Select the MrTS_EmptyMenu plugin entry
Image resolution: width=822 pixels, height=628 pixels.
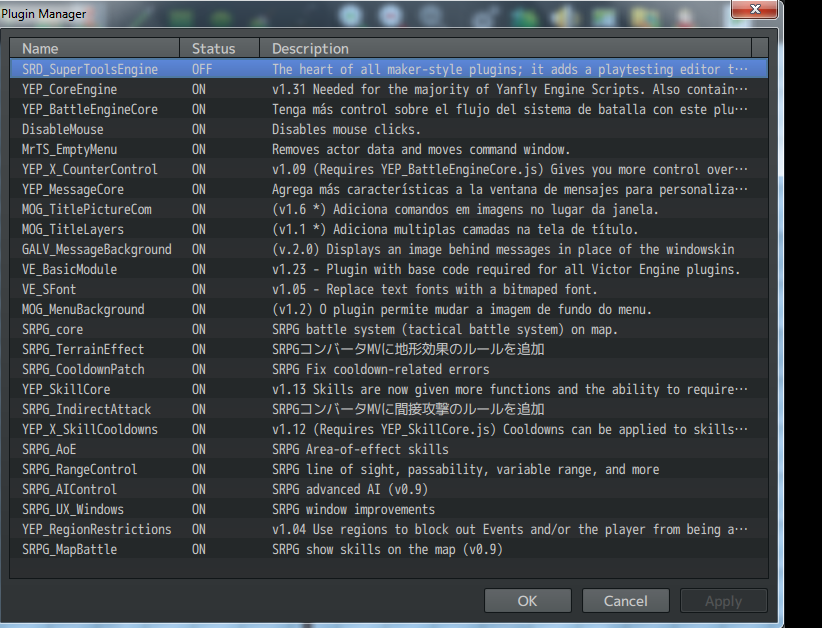(x=388, y=149)
